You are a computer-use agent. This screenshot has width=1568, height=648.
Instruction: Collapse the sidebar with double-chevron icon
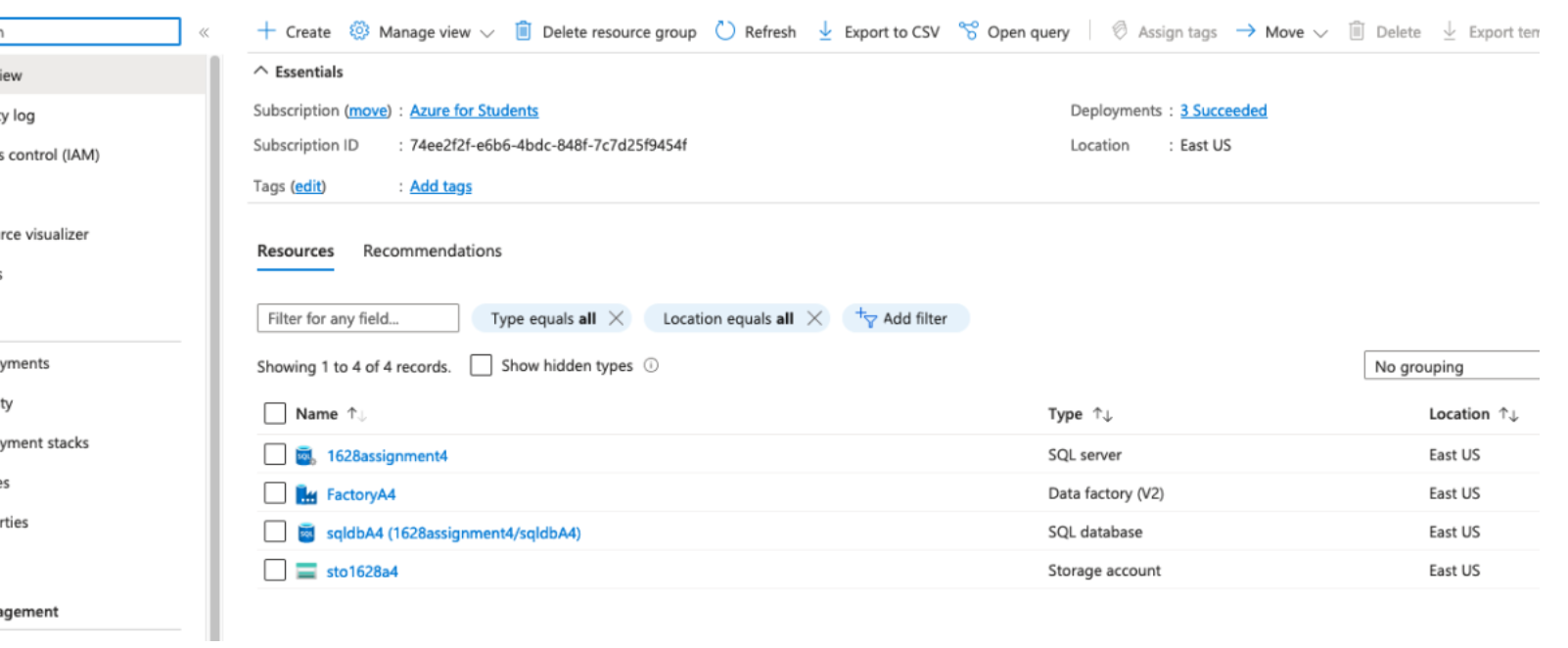click(204, 32)
